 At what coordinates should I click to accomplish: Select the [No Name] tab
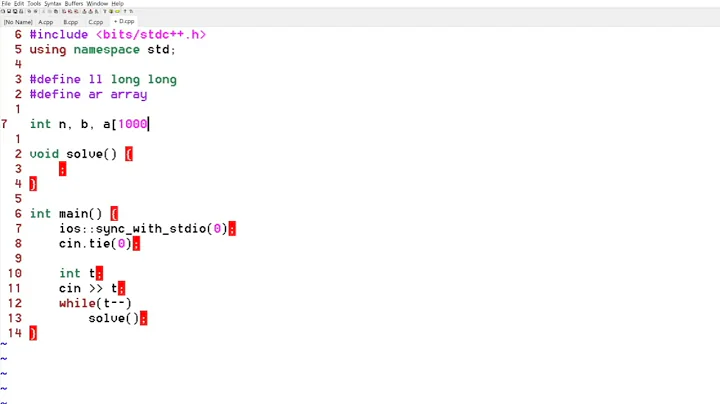tap(18, 22)
